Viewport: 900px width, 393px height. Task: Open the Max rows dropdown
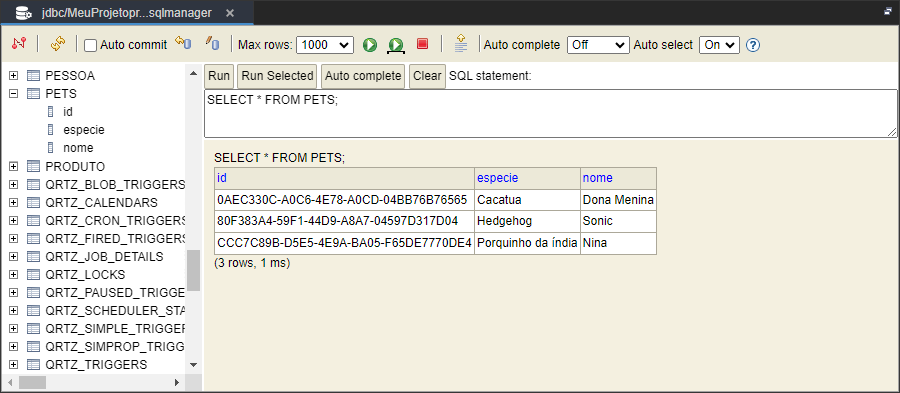click(x=325, y=45)
